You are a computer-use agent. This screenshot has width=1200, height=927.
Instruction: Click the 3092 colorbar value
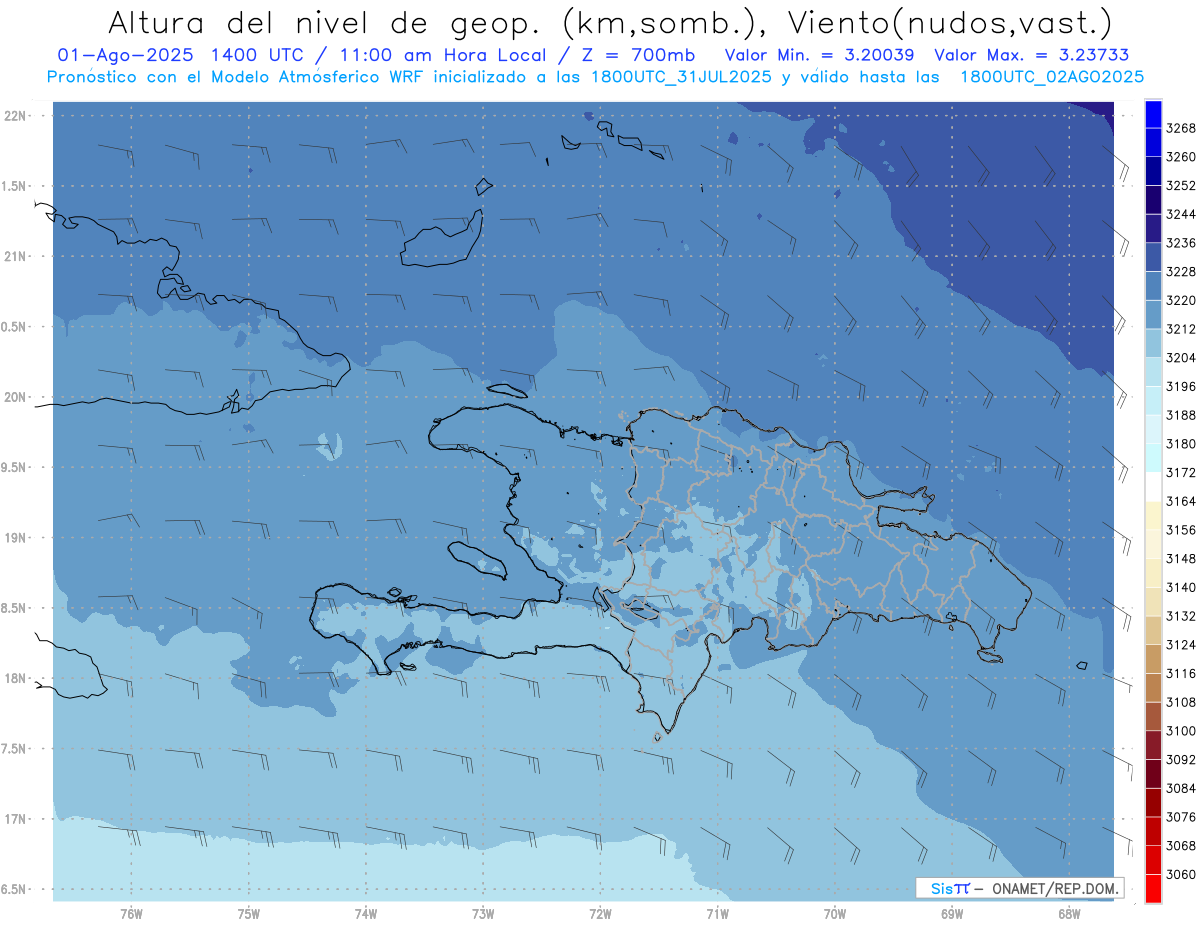point(1181,759)
